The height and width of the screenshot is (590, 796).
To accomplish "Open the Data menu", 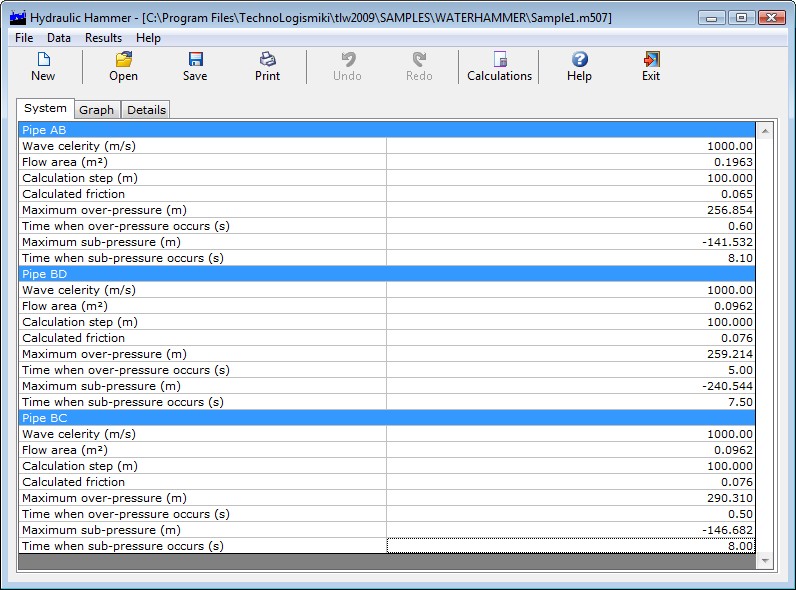I will 59,38.
